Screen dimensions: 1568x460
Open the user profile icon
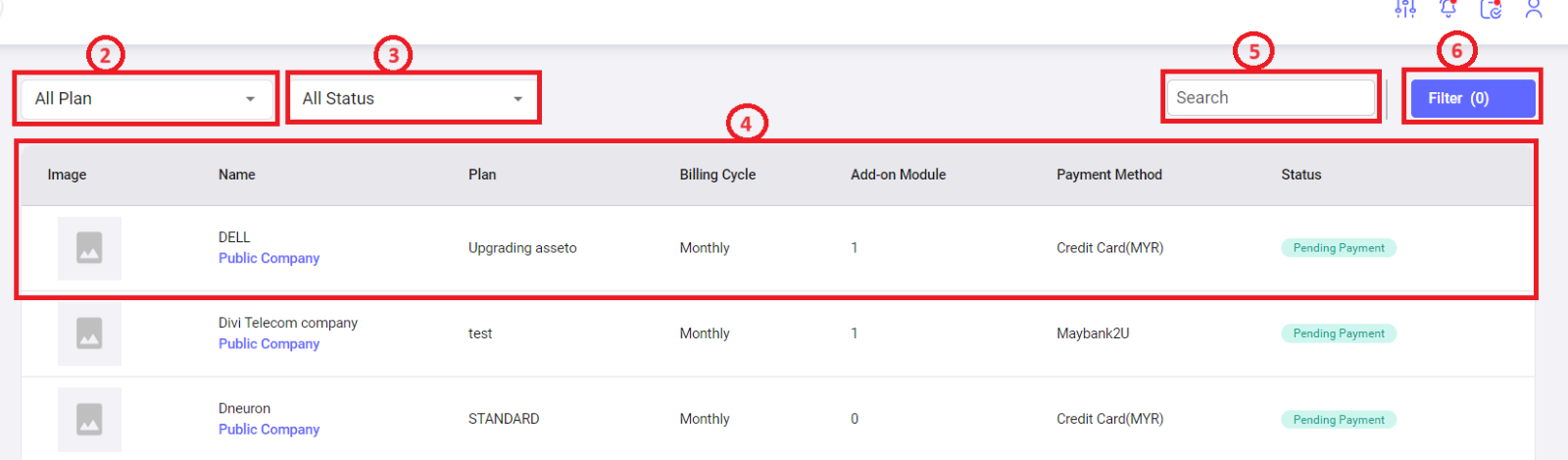1534,9
